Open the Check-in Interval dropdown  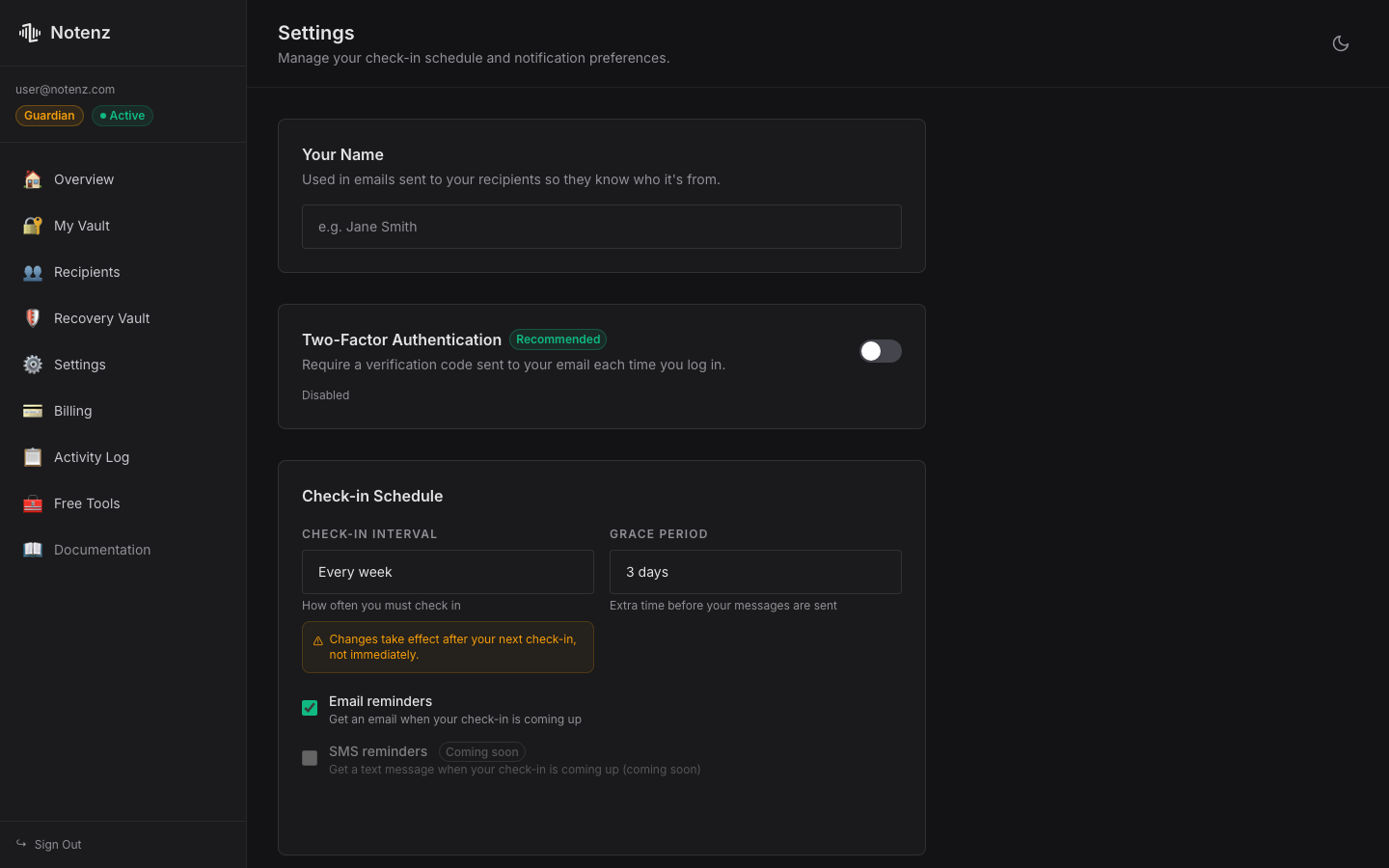point(448,572)
